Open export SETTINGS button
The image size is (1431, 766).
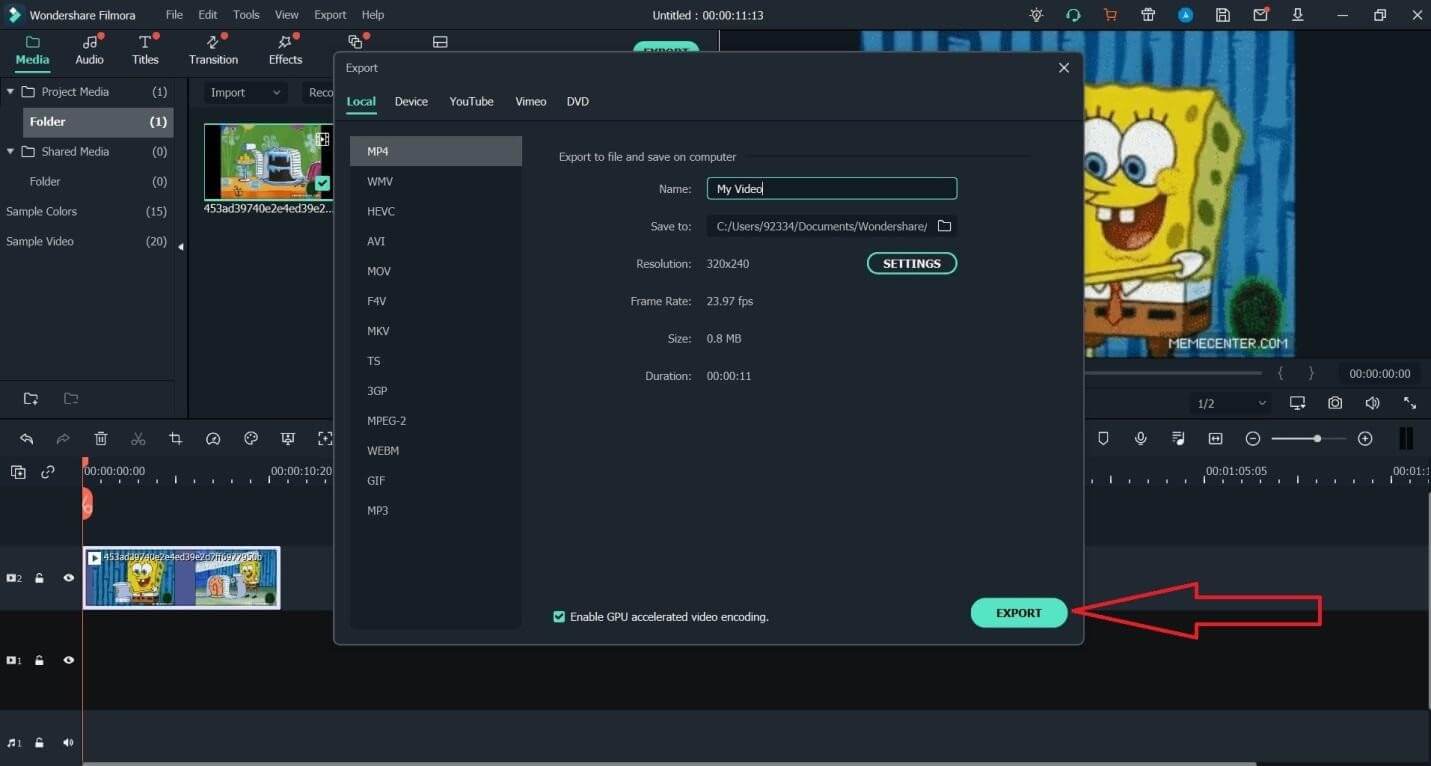[x=912, y=264]
